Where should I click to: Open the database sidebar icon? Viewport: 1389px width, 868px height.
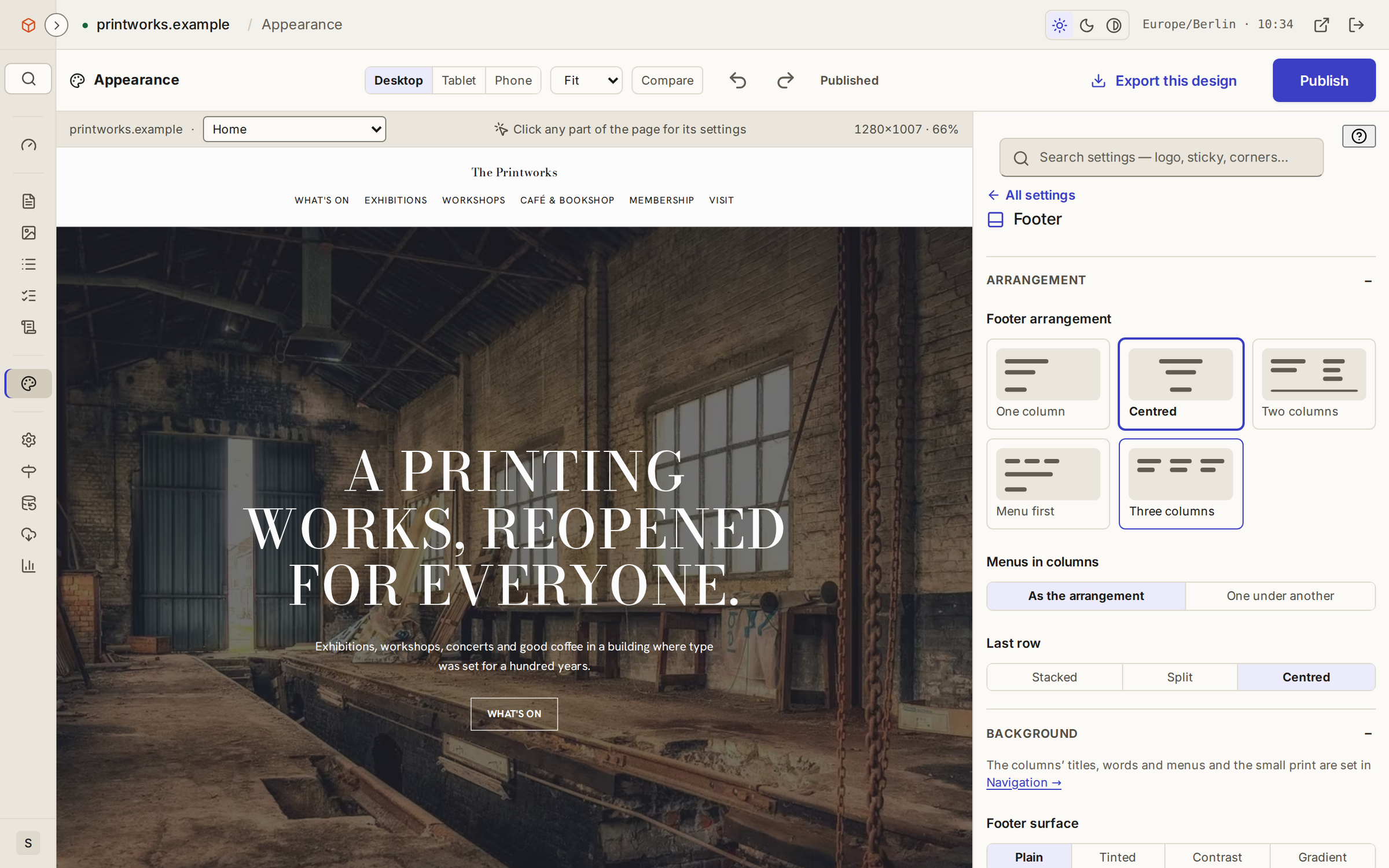point(28,503)
